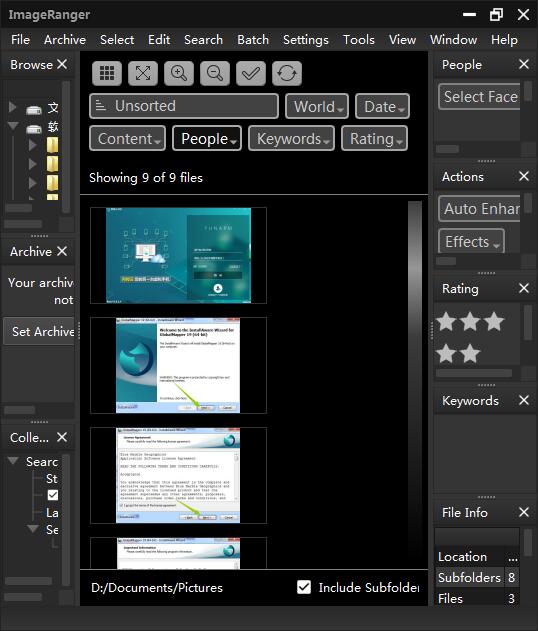Image resolution: width=538 pixels, height=631 pixels.
Task: Click the checkmark select-all icon
Action: (x=251, y=74)
